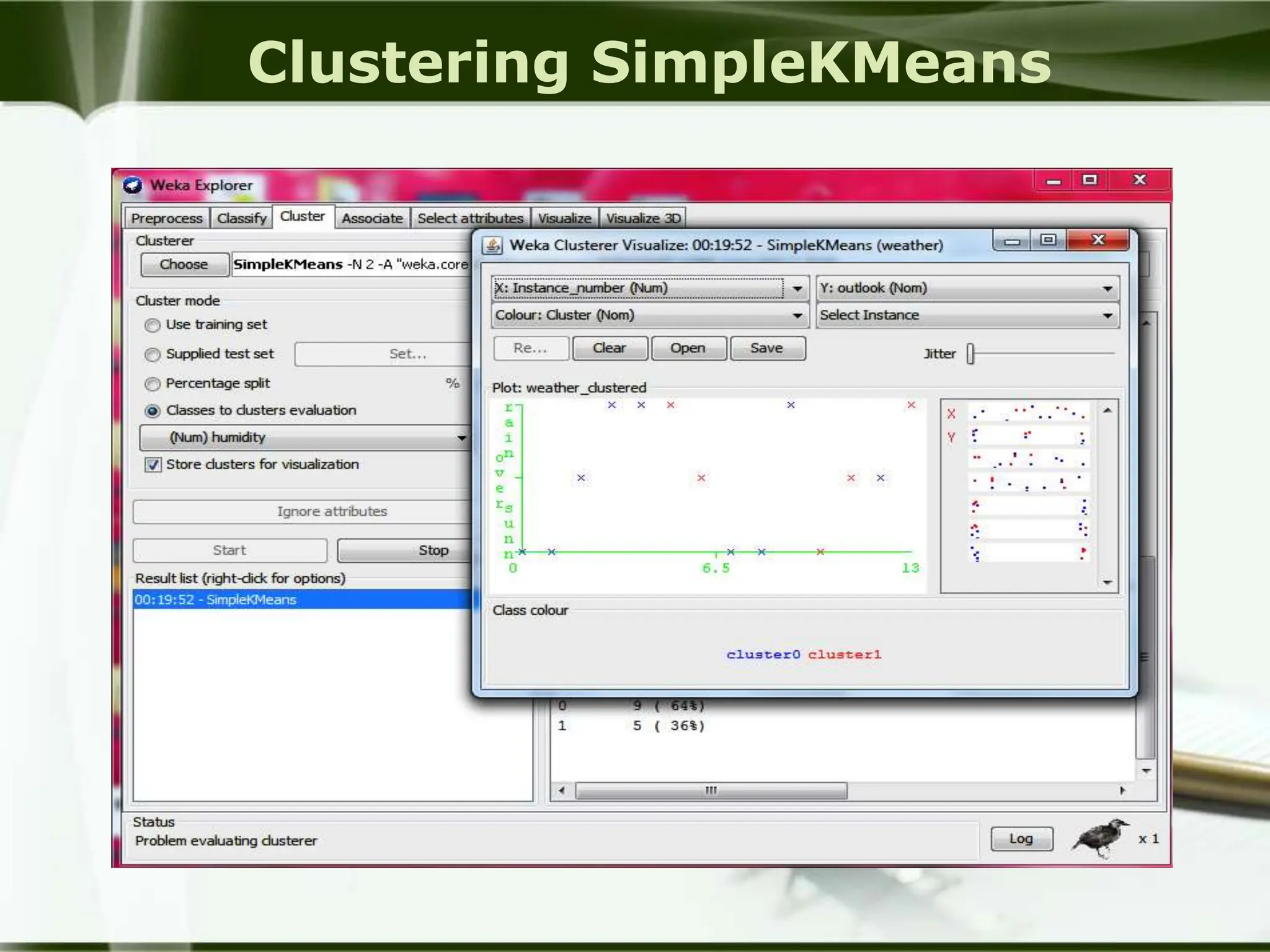Click the horizontal scrollbar thumb in output panel
Screen dimensions: 1270x952
point(711,791)
